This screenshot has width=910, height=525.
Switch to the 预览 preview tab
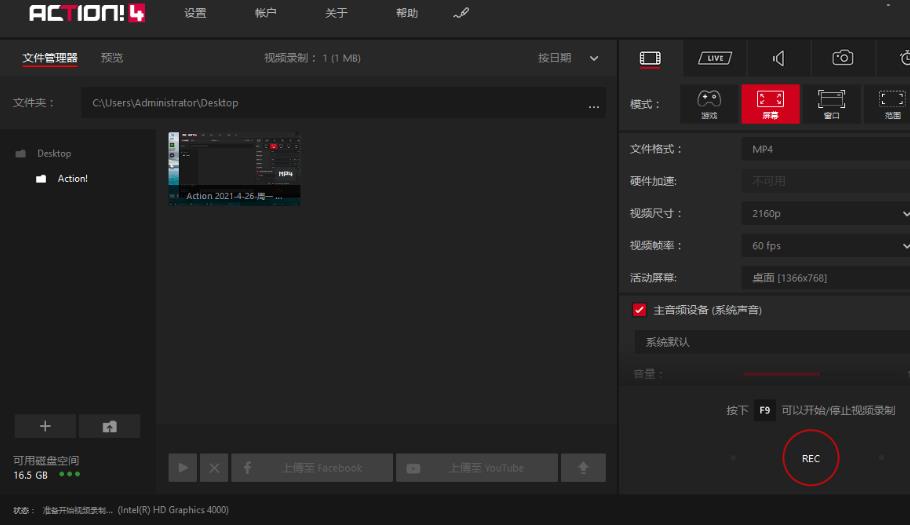[x=111, y=58]
